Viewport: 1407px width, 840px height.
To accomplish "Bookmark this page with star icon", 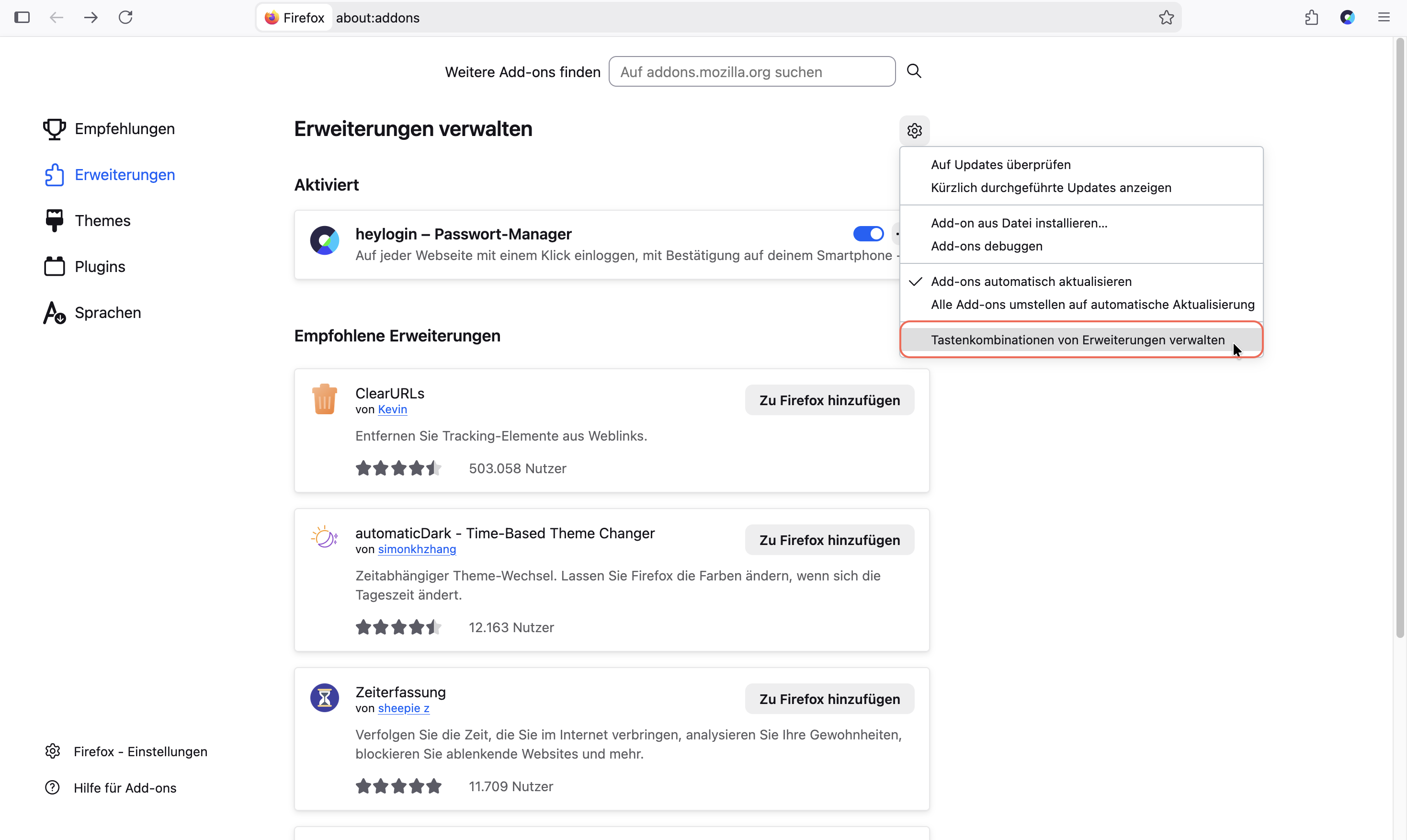I will pos(1166,18).
